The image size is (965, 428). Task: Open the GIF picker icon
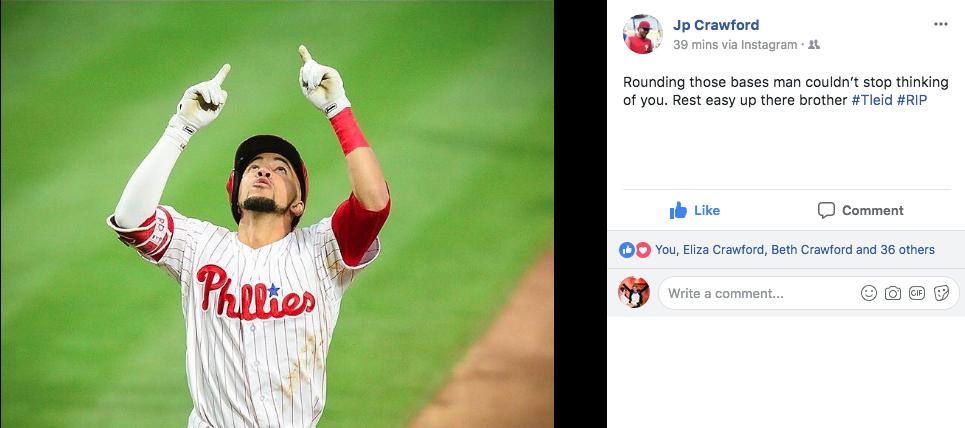tap(917, 293)
